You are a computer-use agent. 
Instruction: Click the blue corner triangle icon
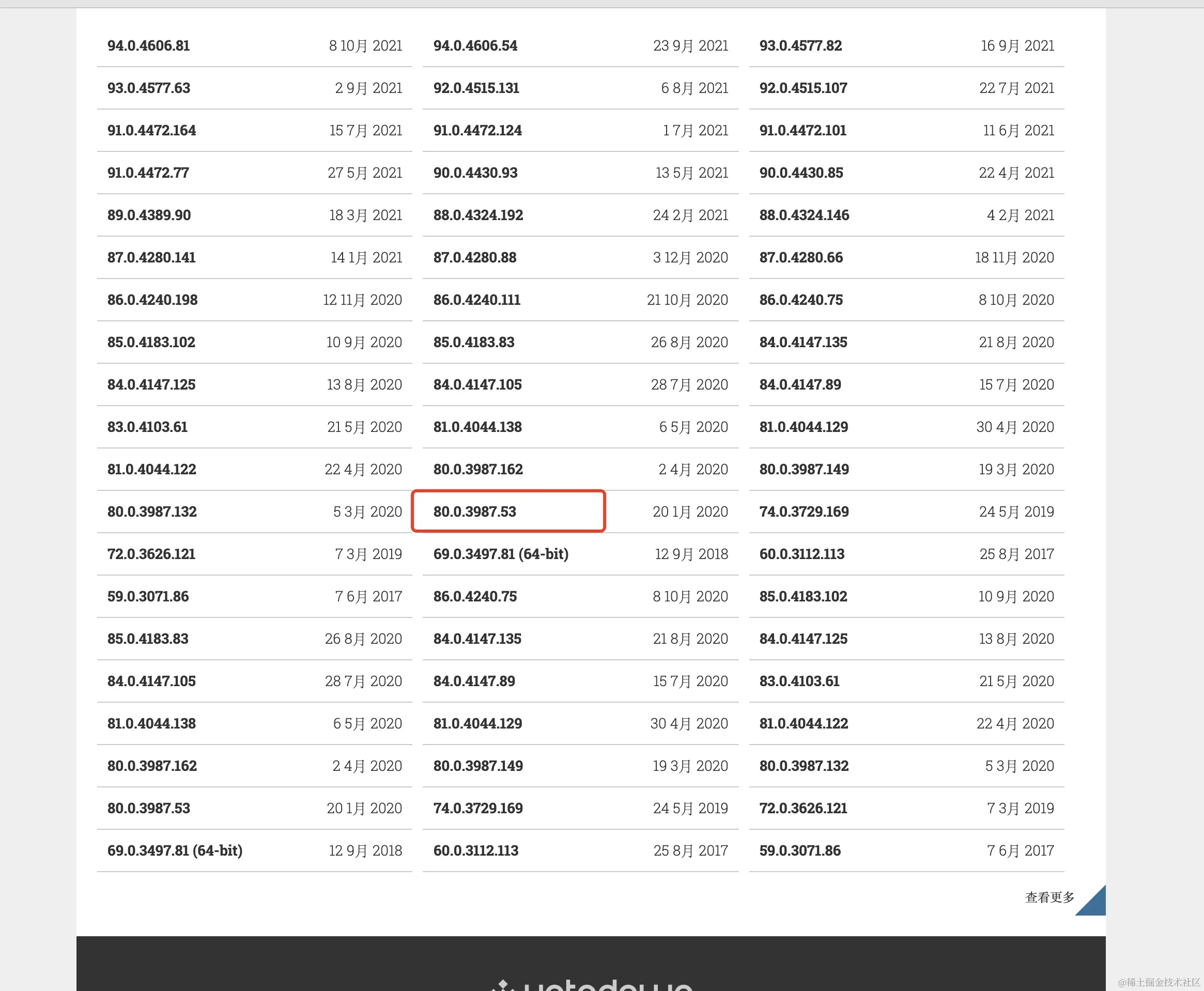(x=1095, y=905)
